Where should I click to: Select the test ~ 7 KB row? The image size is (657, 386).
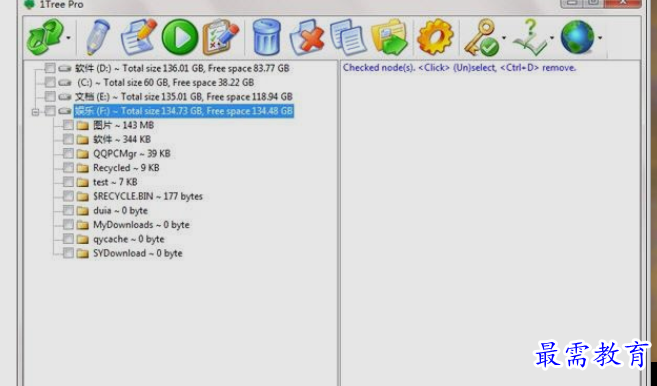pyautogui.click(x=115, y=182)
